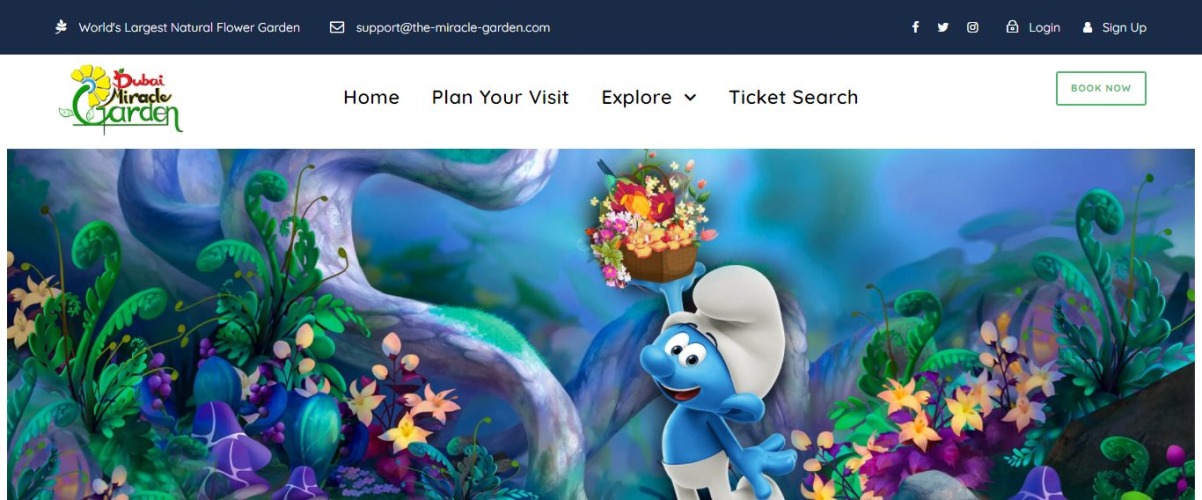This screenshot has height=500, width=1202.
Task: Go to the Home menu item
Action: [x=371, y=97]
